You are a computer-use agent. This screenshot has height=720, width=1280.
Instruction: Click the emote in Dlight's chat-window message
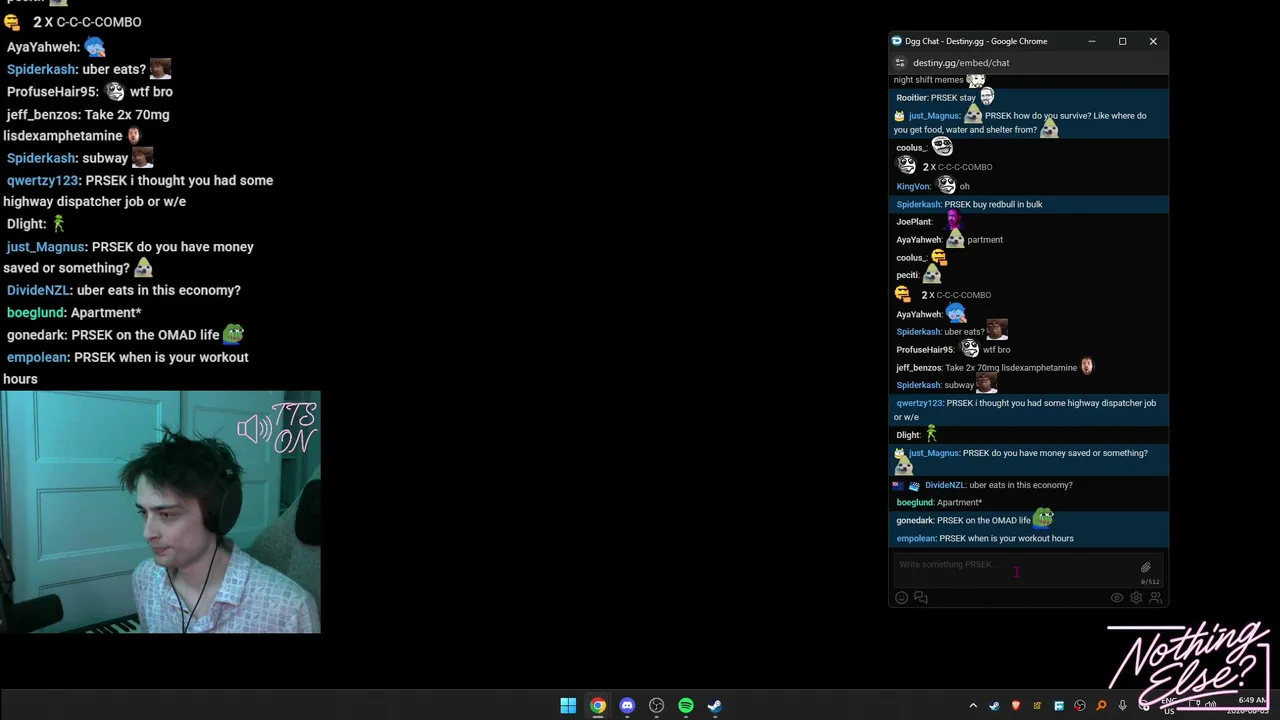click(931, 433)
